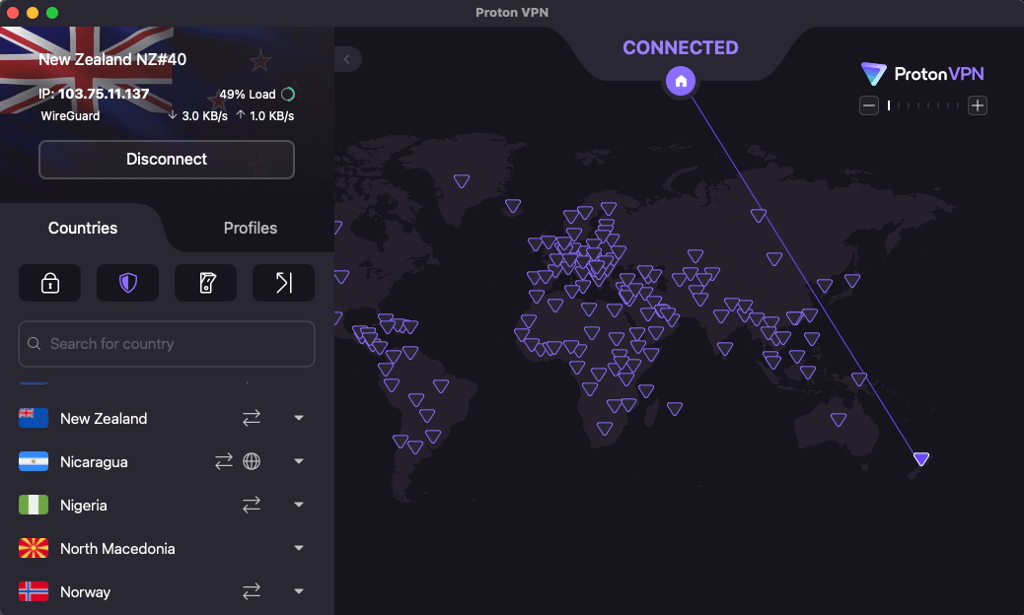The width and height of the screenshot is (1024, 615).
Task: Click the 49% Load indicator circle
Action: tap(288, 94)
